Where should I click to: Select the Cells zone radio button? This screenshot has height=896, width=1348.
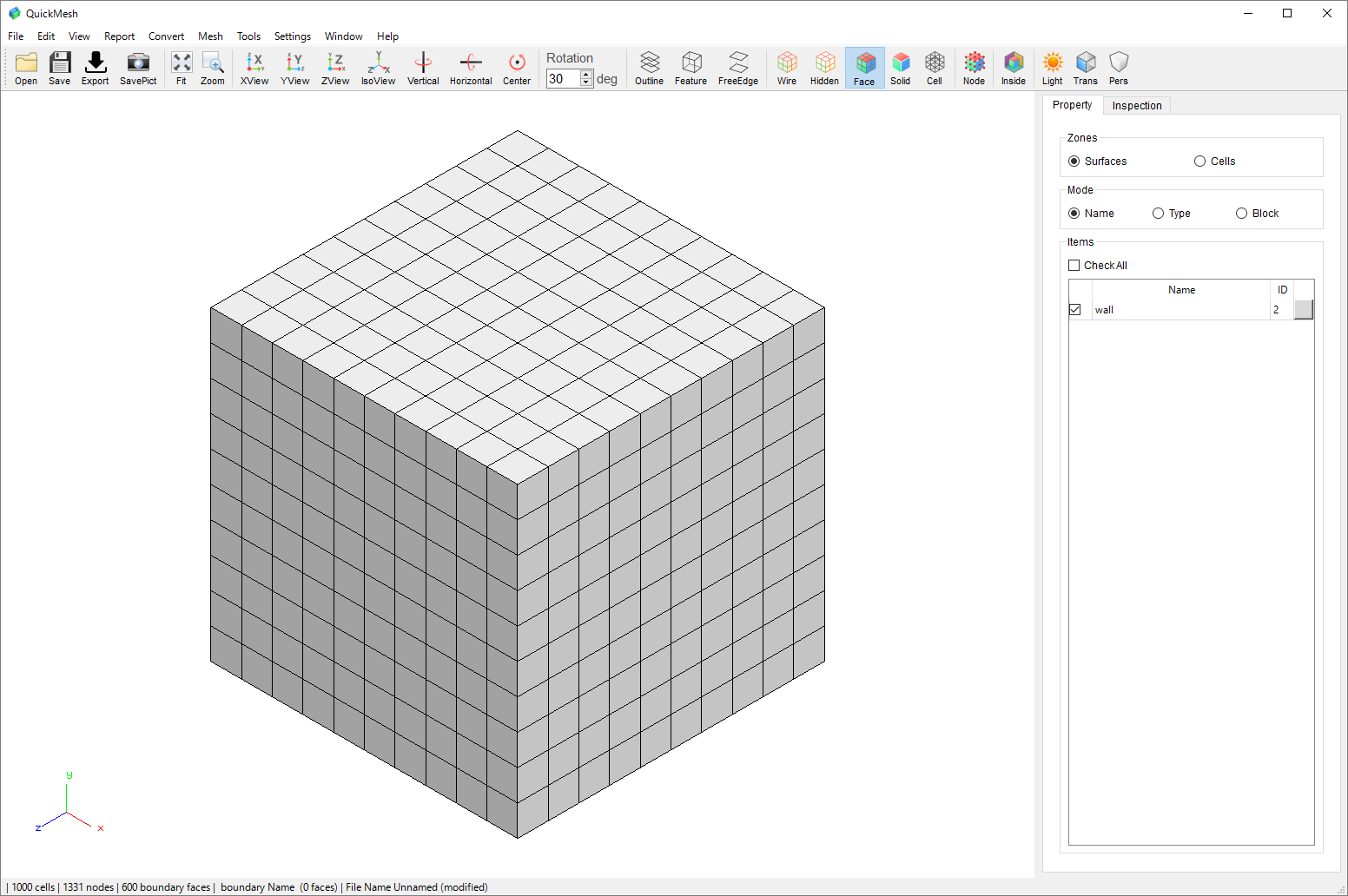[x=1200, y=161]
